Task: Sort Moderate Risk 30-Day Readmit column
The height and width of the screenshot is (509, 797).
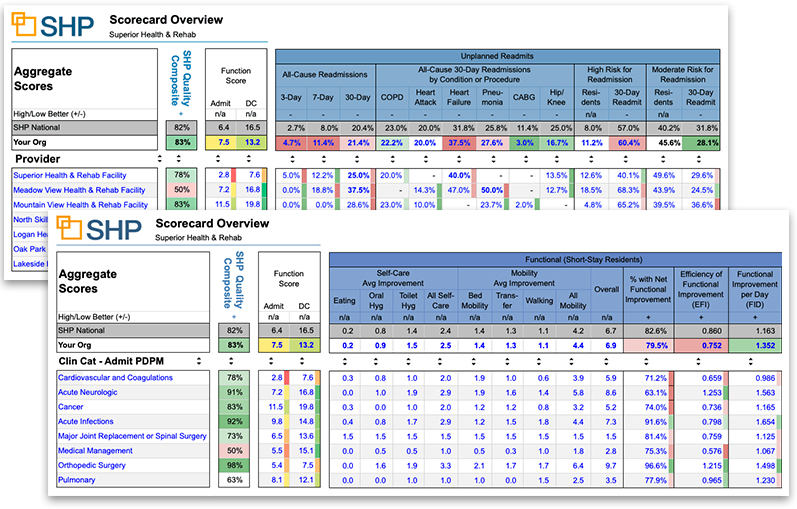Action: (699, 159)
